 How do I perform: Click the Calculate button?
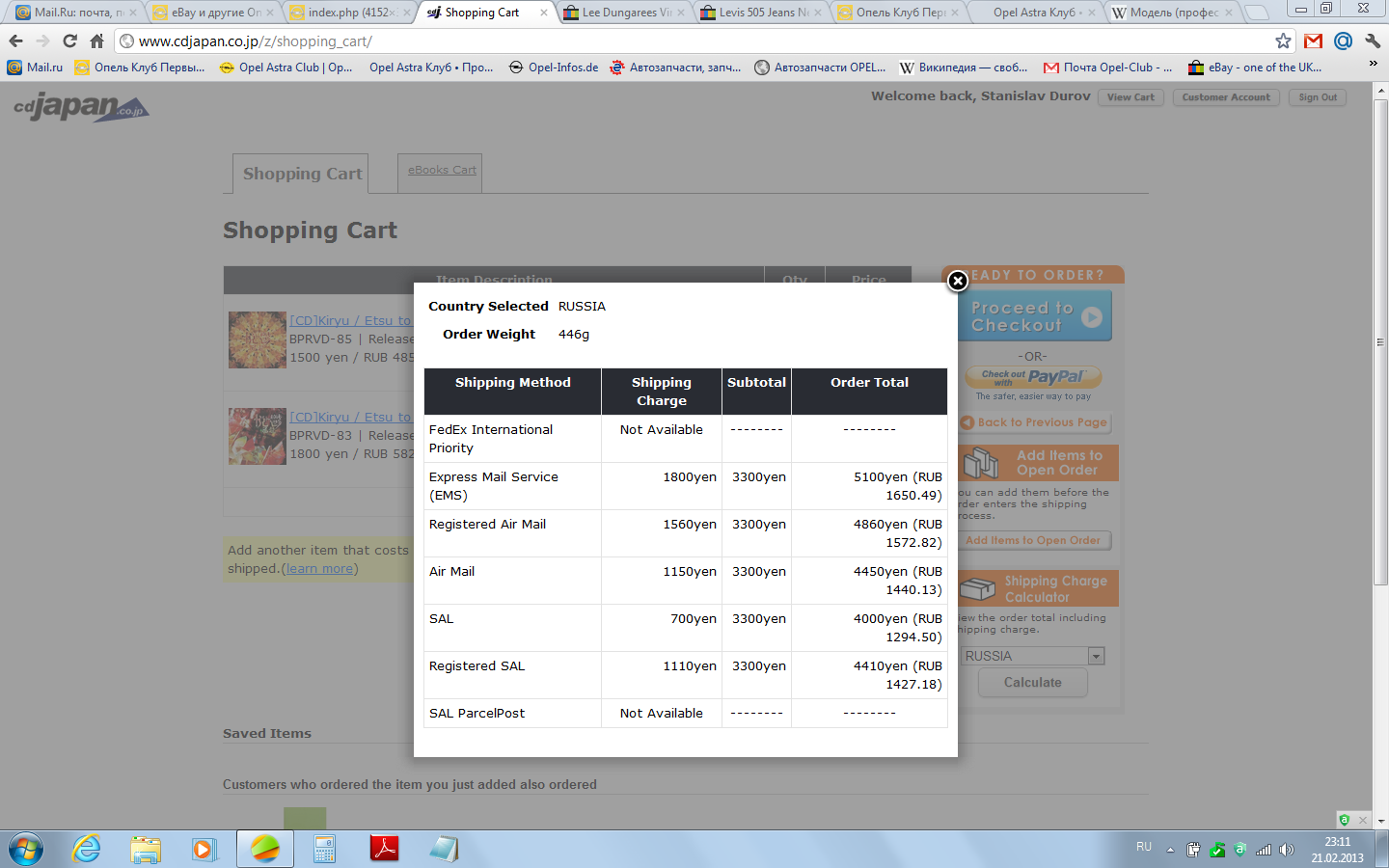pyautogui.click(x=1033, y=682)
